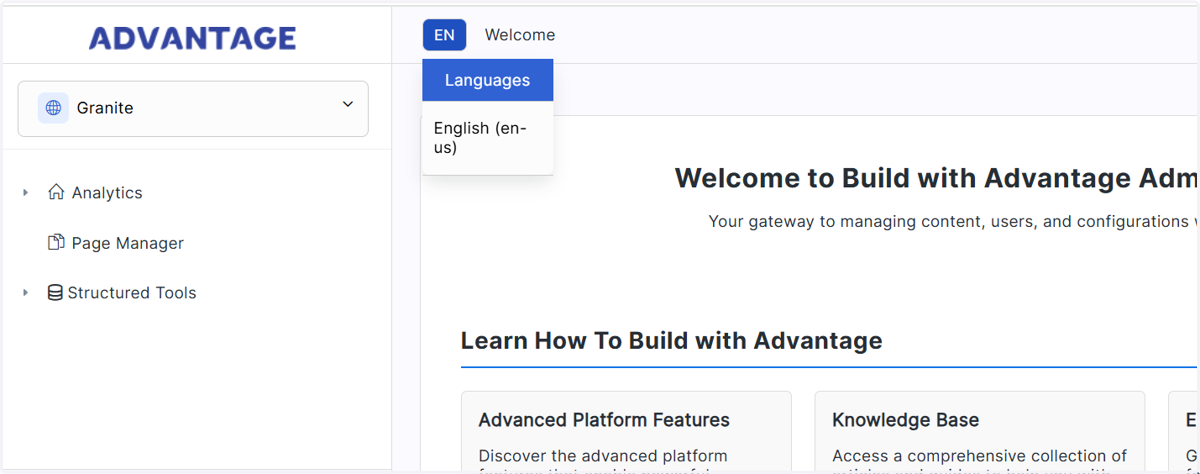1200x474 pixels.
Task: Click 'Access a comprehensive collection of' text
Action: [980, 456]
